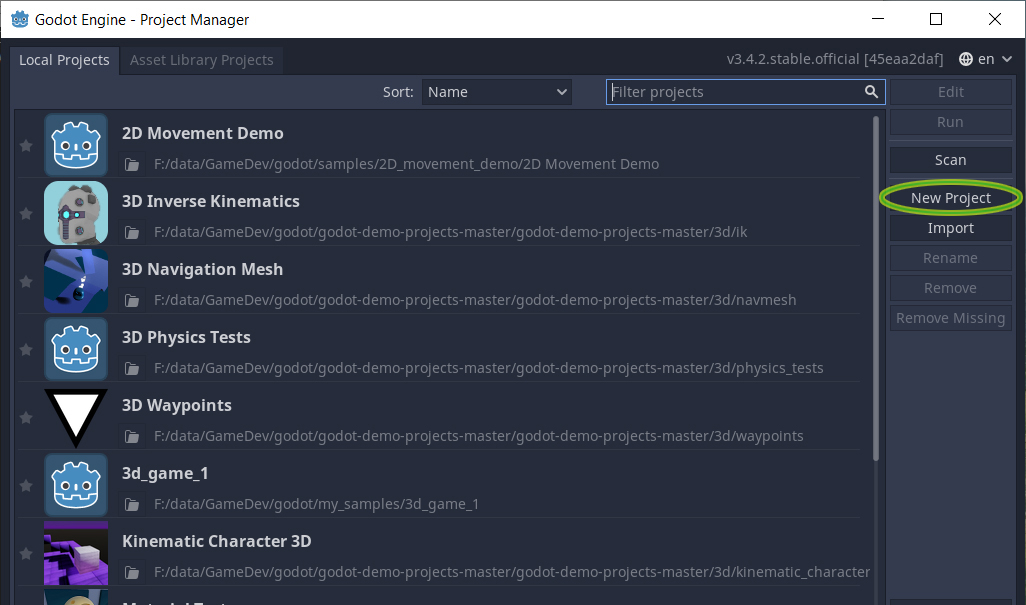Viewport: 1026px width, 605px height.
Task: Click the 2D Movement Demo project icon
Action: pyautogui.click(x=76, y=145)
